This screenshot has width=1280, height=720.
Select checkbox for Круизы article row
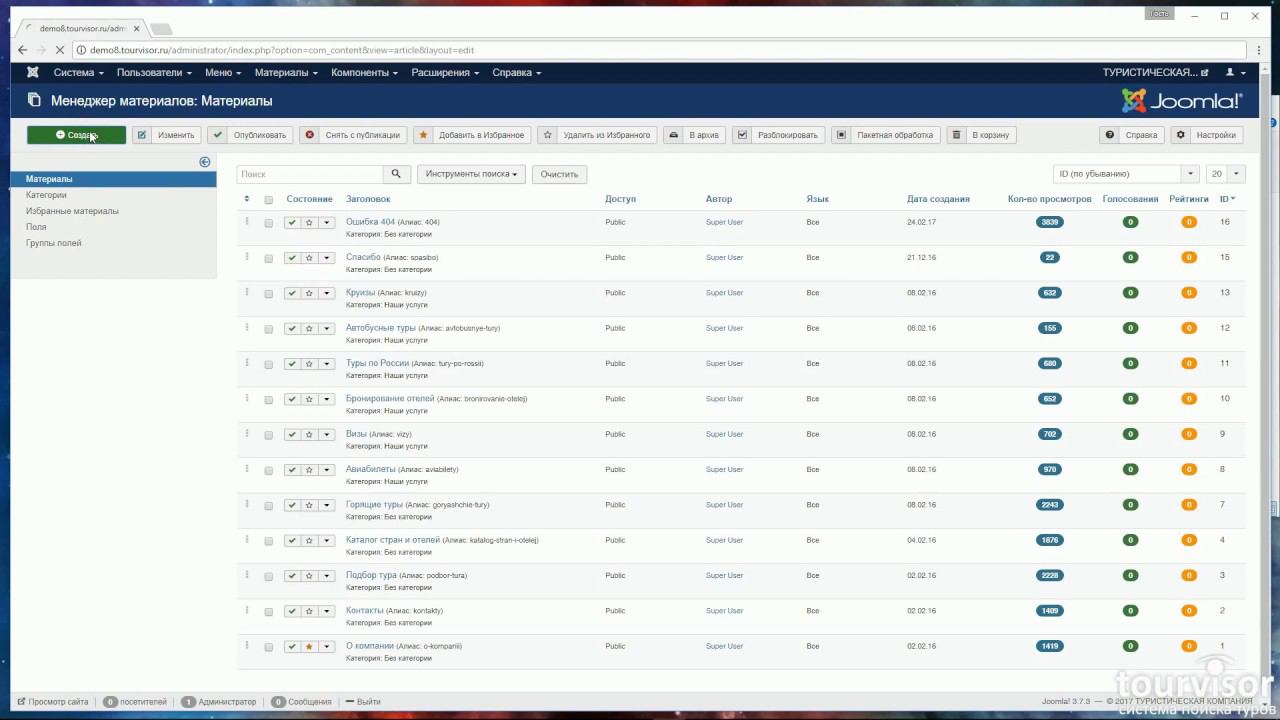(x=268, y=294)
